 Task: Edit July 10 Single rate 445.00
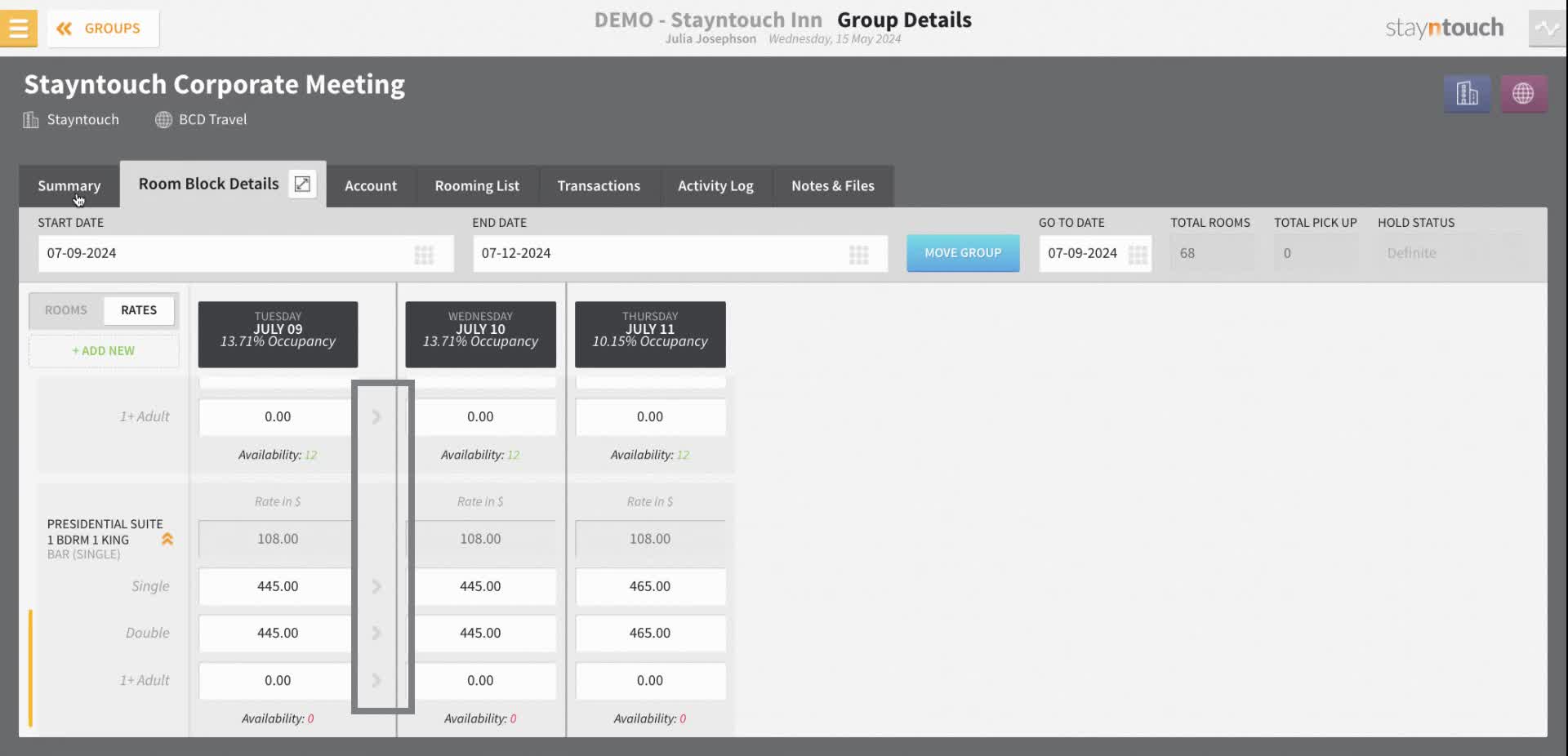(480, 586)
